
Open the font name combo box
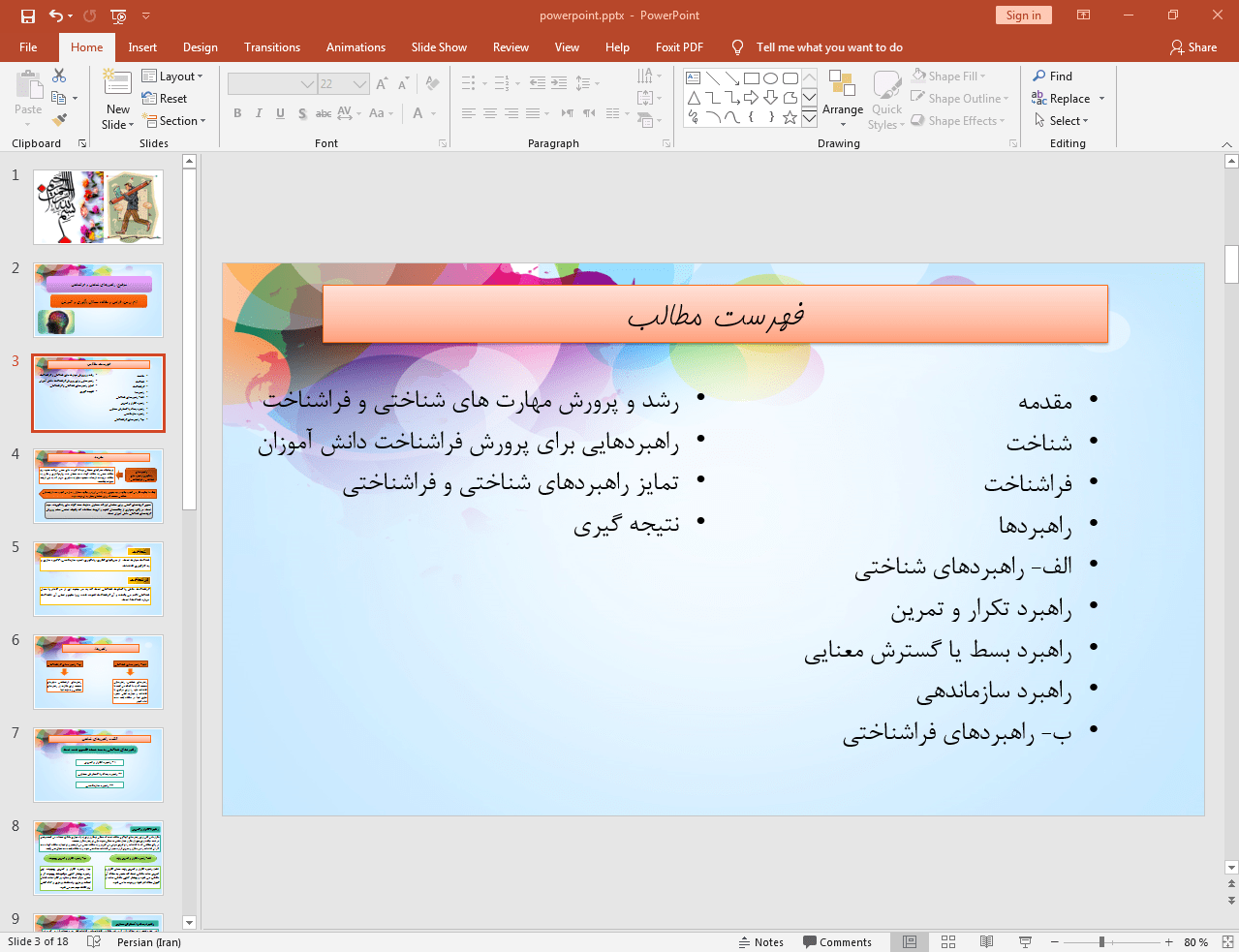click(272, 84)
